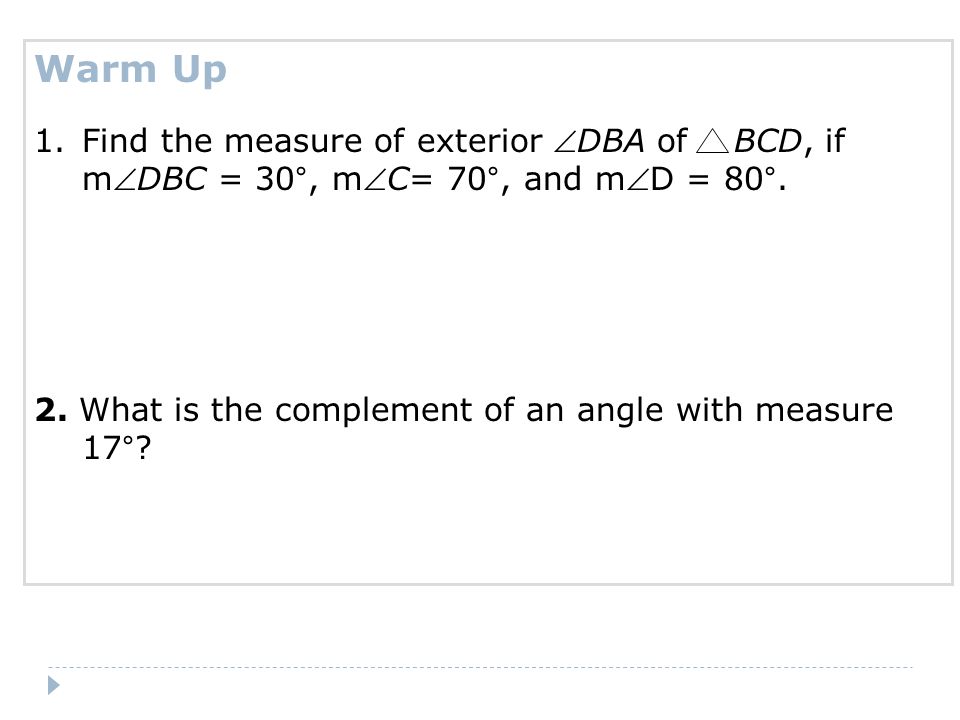Click the word "measure" ending question two's first line
The height and width of the screenshot is (720, 960).
[824, 411]
